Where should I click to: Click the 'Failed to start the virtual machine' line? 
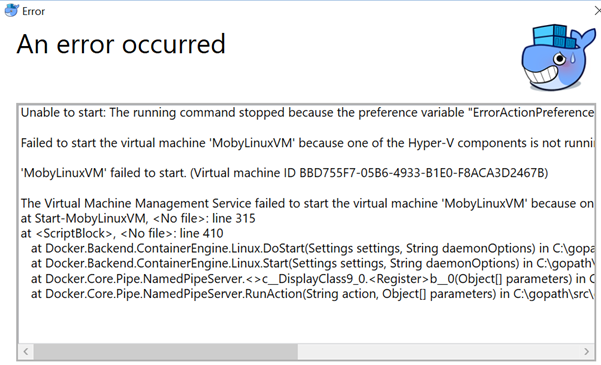click(307, 143)
